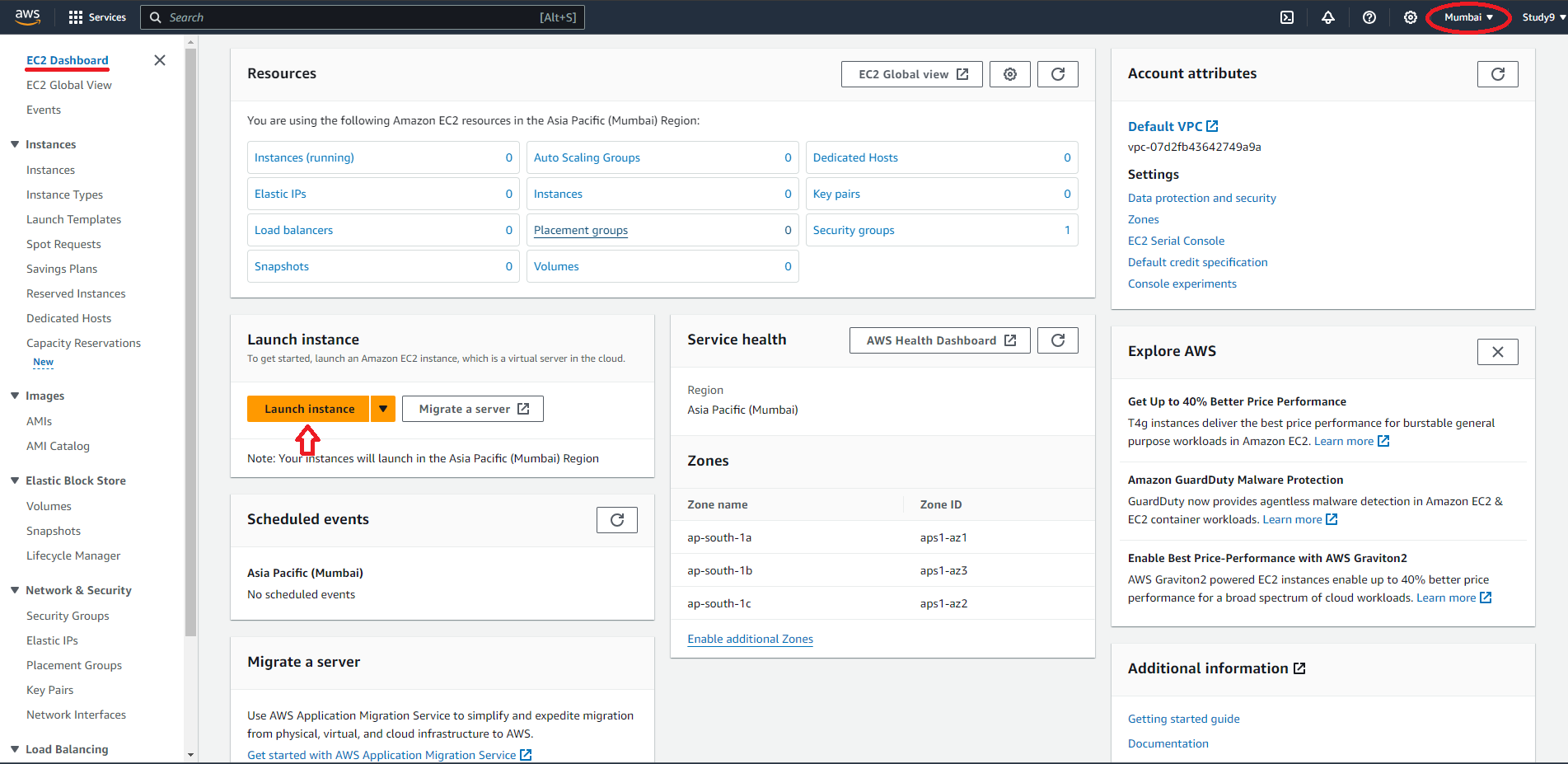This screenshot has width=1568, height=764.
Task: Open the New badge under Capacity Reservations
Action: pos(43,362)
